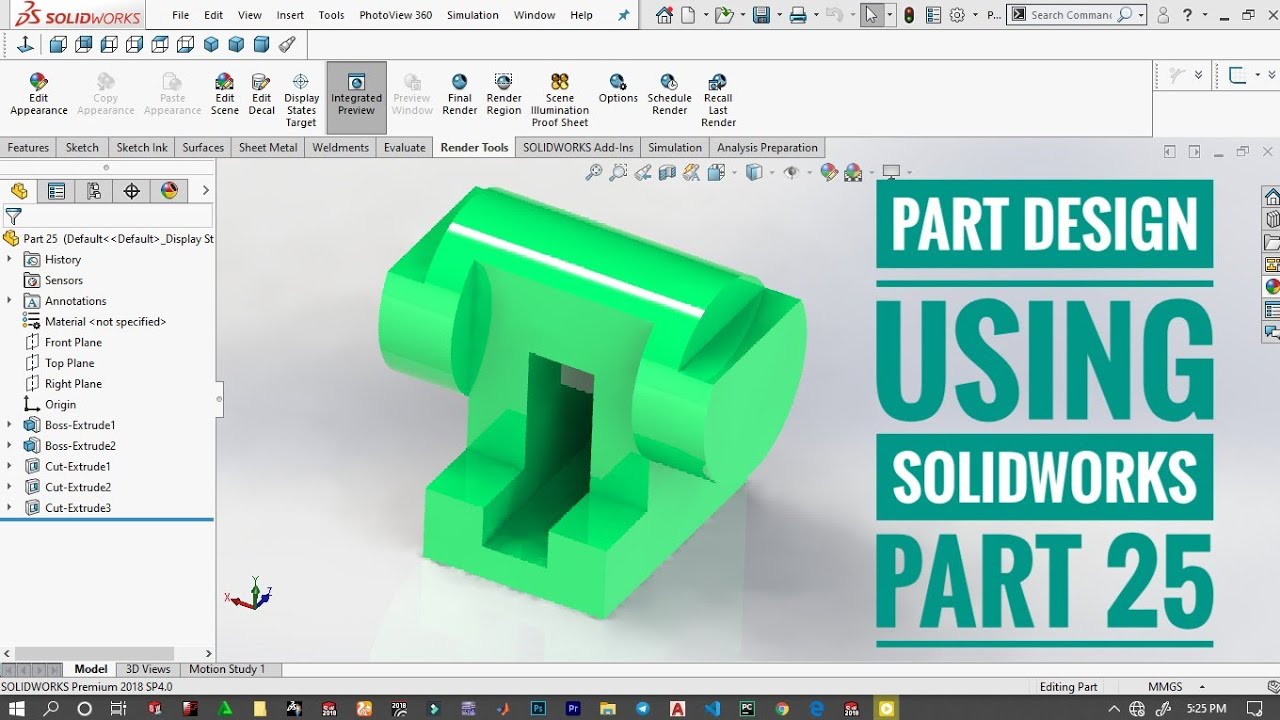
Task: Switch to the Features tab
Action: pyautogui.click(x=28, y=147)
